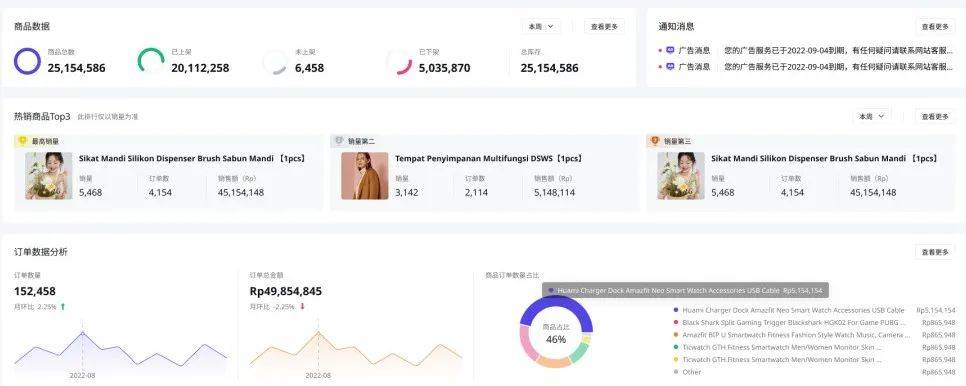Open the 本周 dropdown in 商品数据
This screenshot has height=386, width=966.
[542, 26]
